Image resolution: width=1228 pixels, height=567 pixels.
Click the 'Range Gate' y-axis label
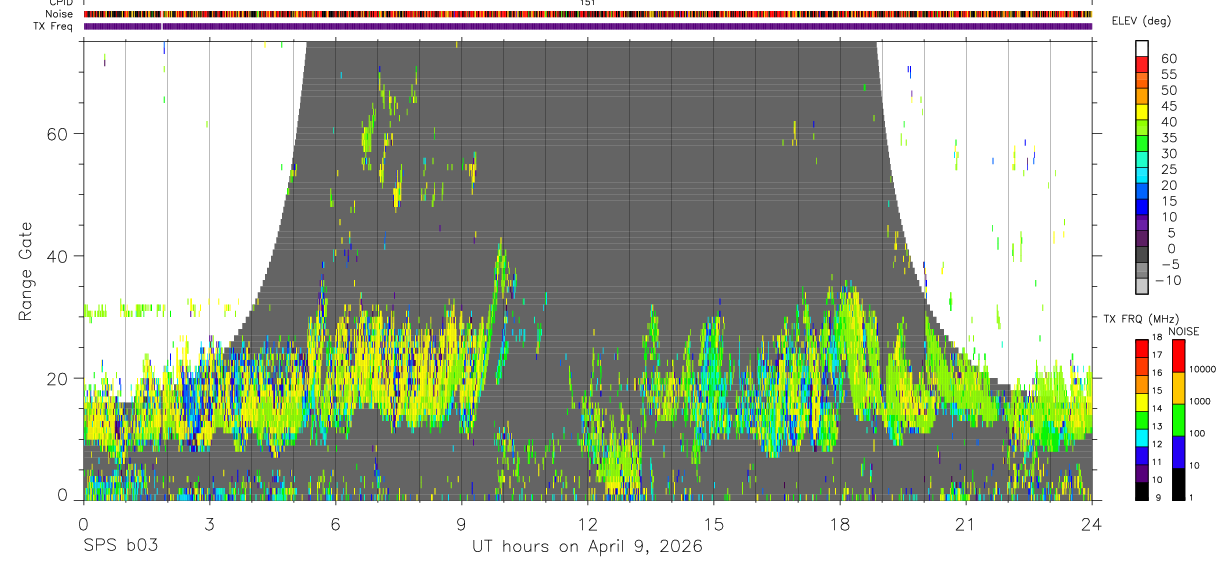[27, 271]
